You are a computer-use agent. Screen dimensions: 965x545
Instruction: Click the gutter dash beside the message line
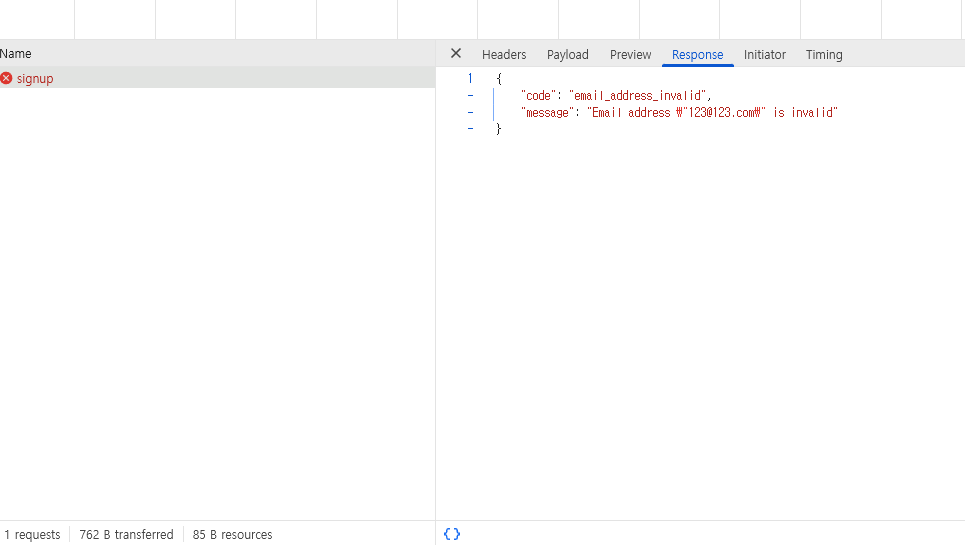coord(470,112)
